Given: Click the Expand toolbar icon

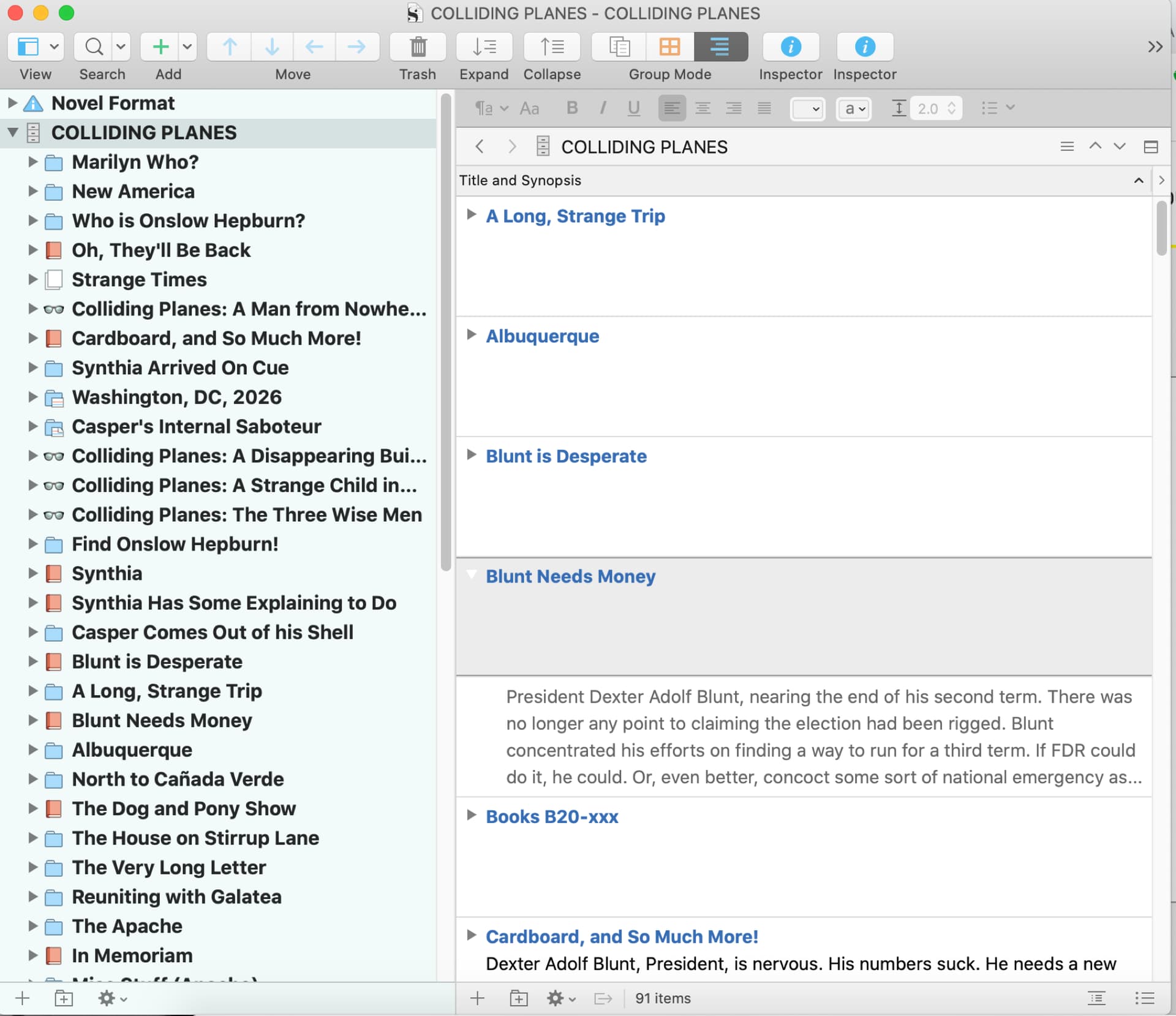Looking at the screenshot, I should (x=484, y=47).
